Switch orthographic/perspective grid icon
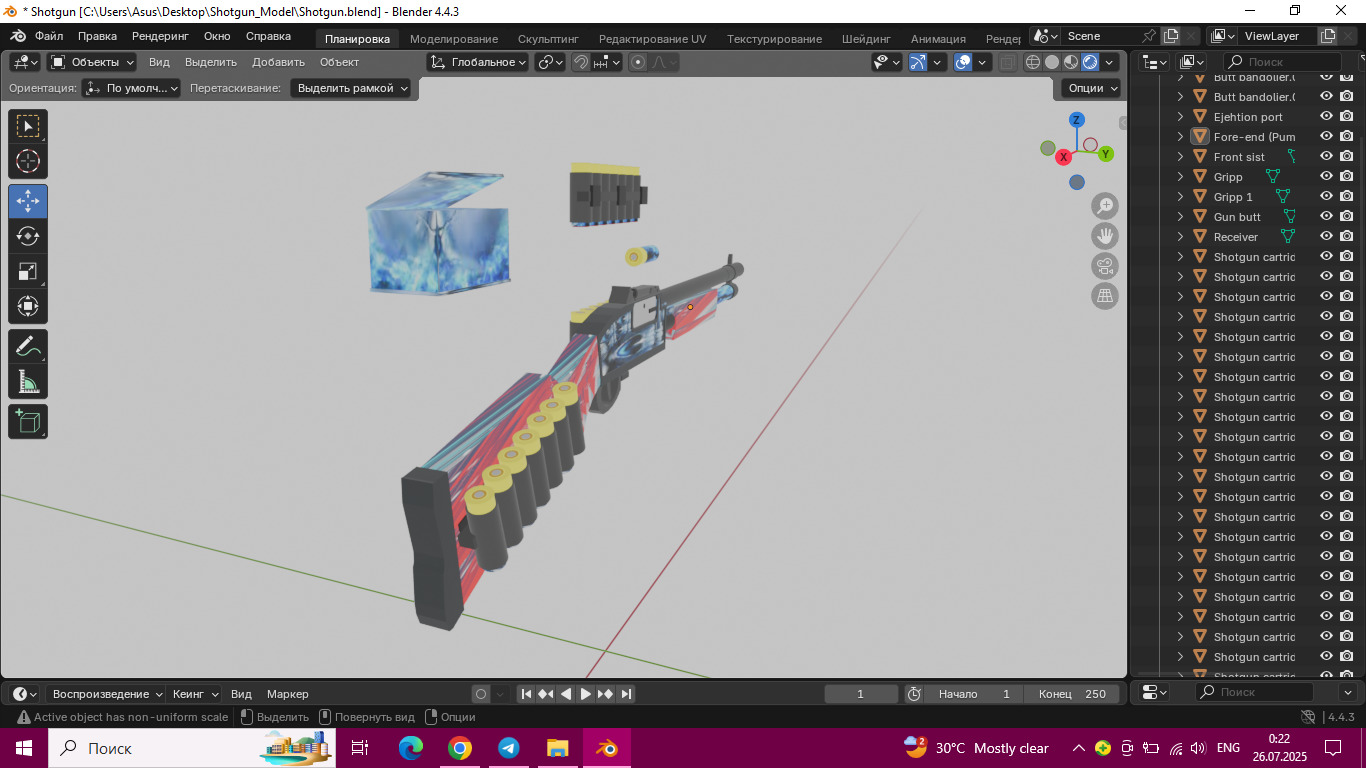1366x768 pixels. (1105, 296)
